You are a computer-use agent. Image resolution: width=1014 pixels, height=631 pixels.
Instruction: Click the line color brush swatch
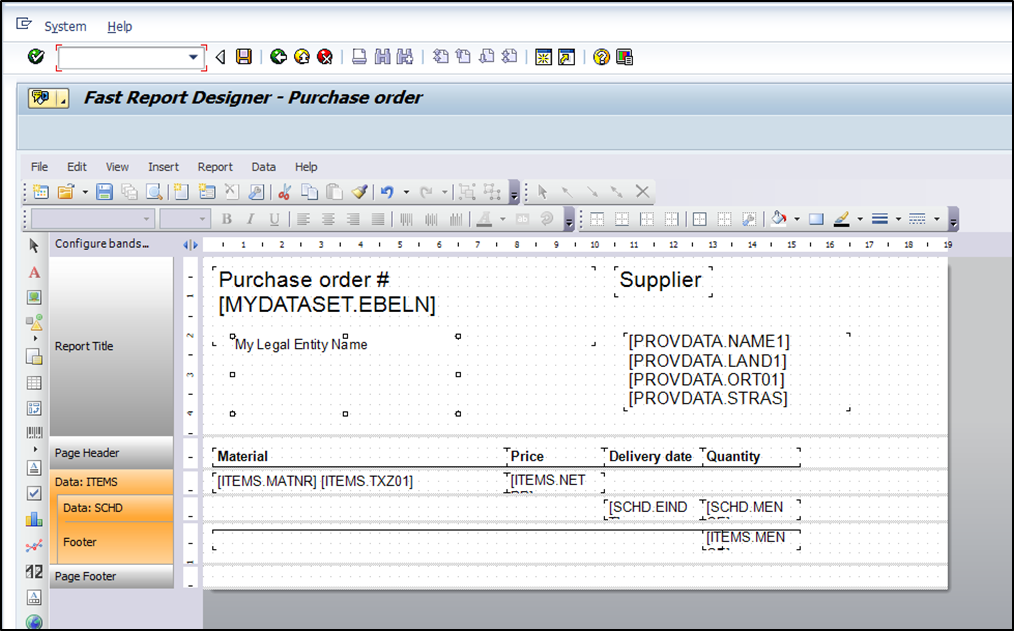coord(841,219)
